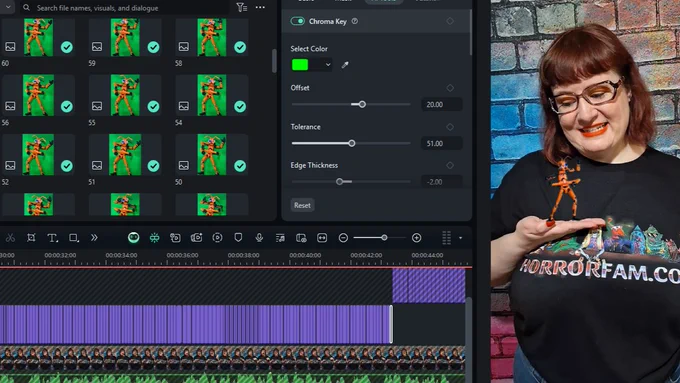Select media thumbnail 56
This screenshot has height=383, width=680.
coord(38,95)
